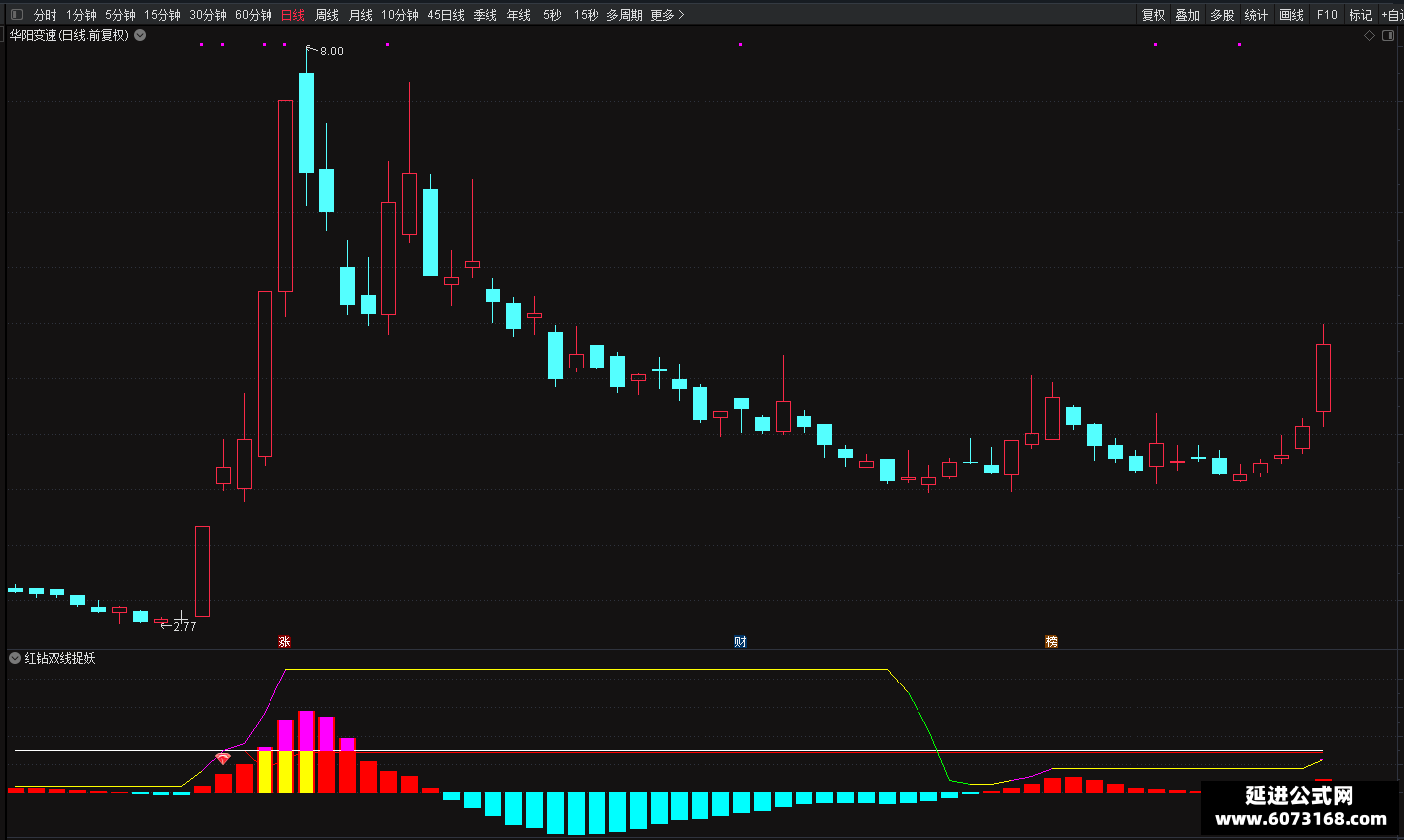Click the diamond marker icon
Image resolution: width=1404 pixels, height=840 pixels.
pos(1370,35)
